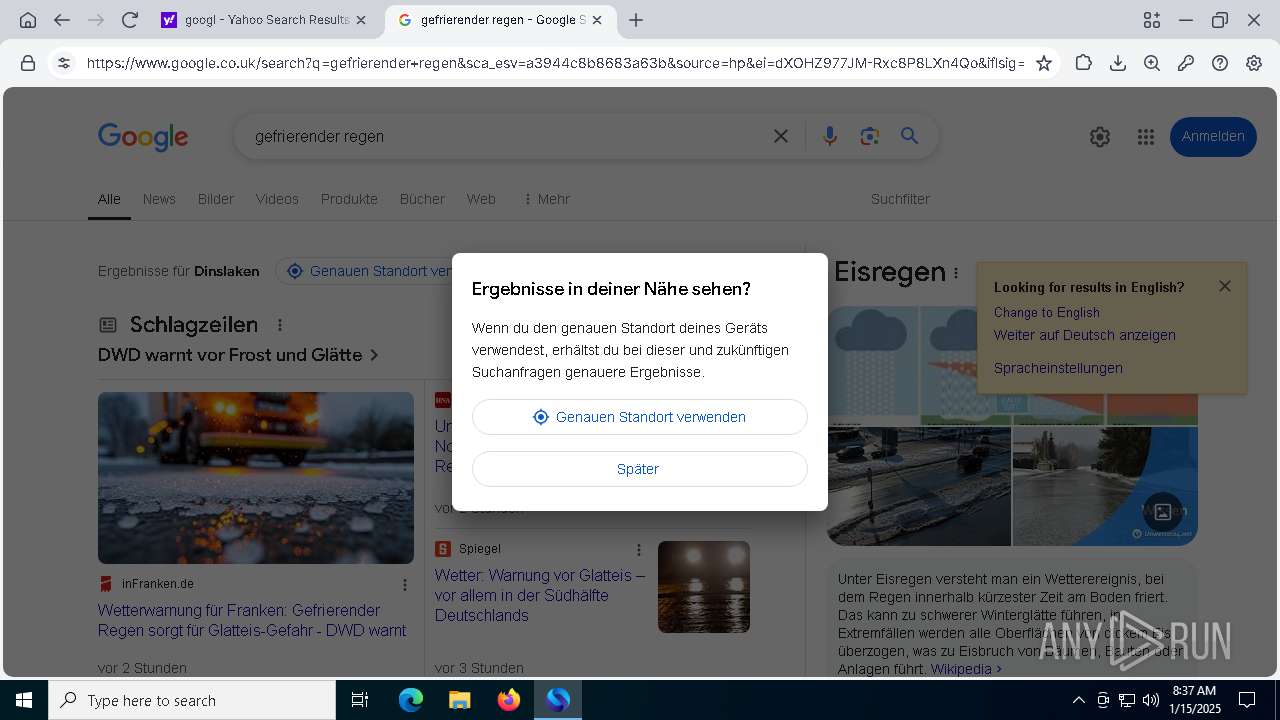Click Change to English link

pyautogui.click(x=1047, y=312)
